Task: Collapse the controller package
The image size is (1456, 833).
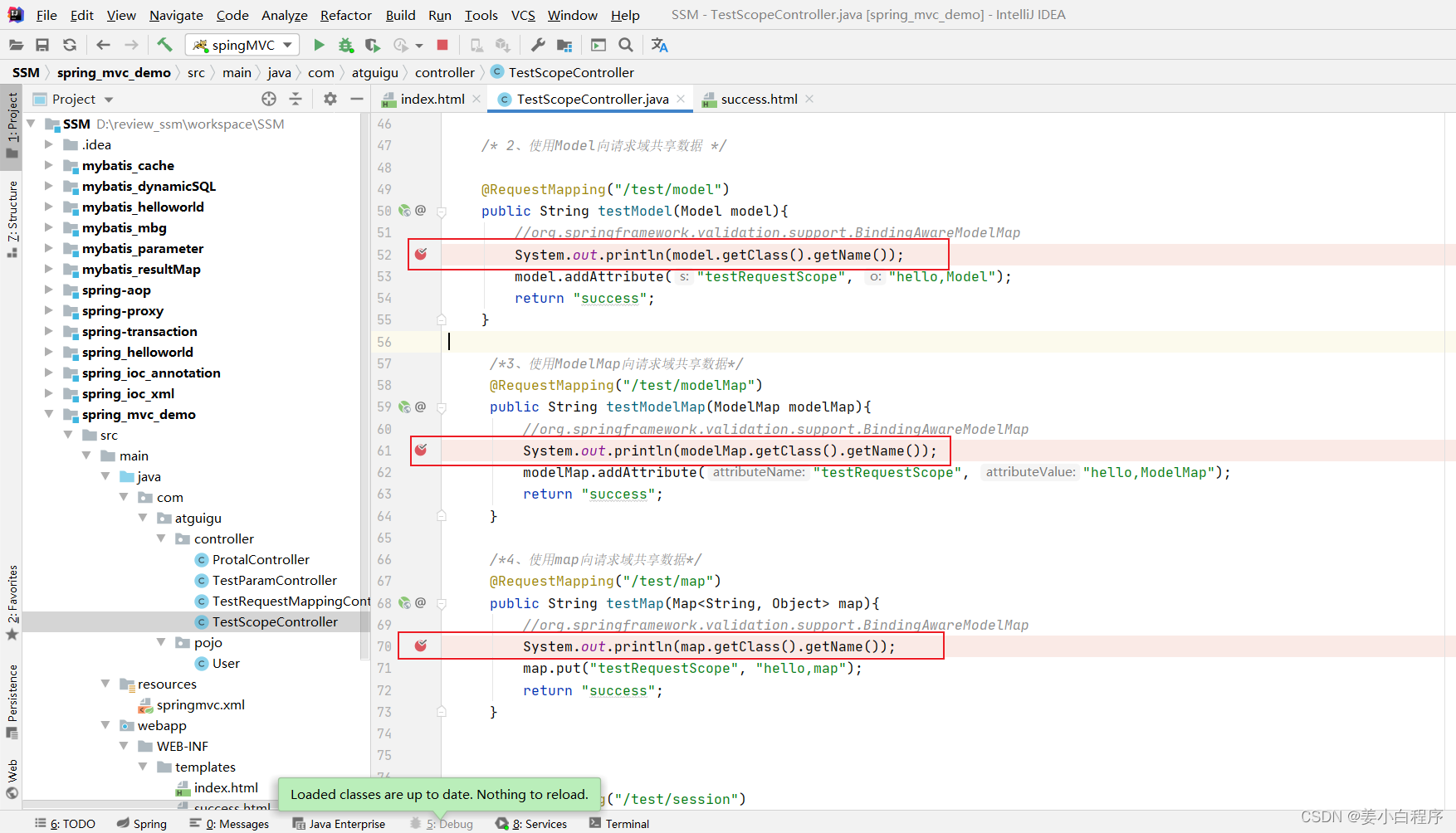Action: coord(161,538)
